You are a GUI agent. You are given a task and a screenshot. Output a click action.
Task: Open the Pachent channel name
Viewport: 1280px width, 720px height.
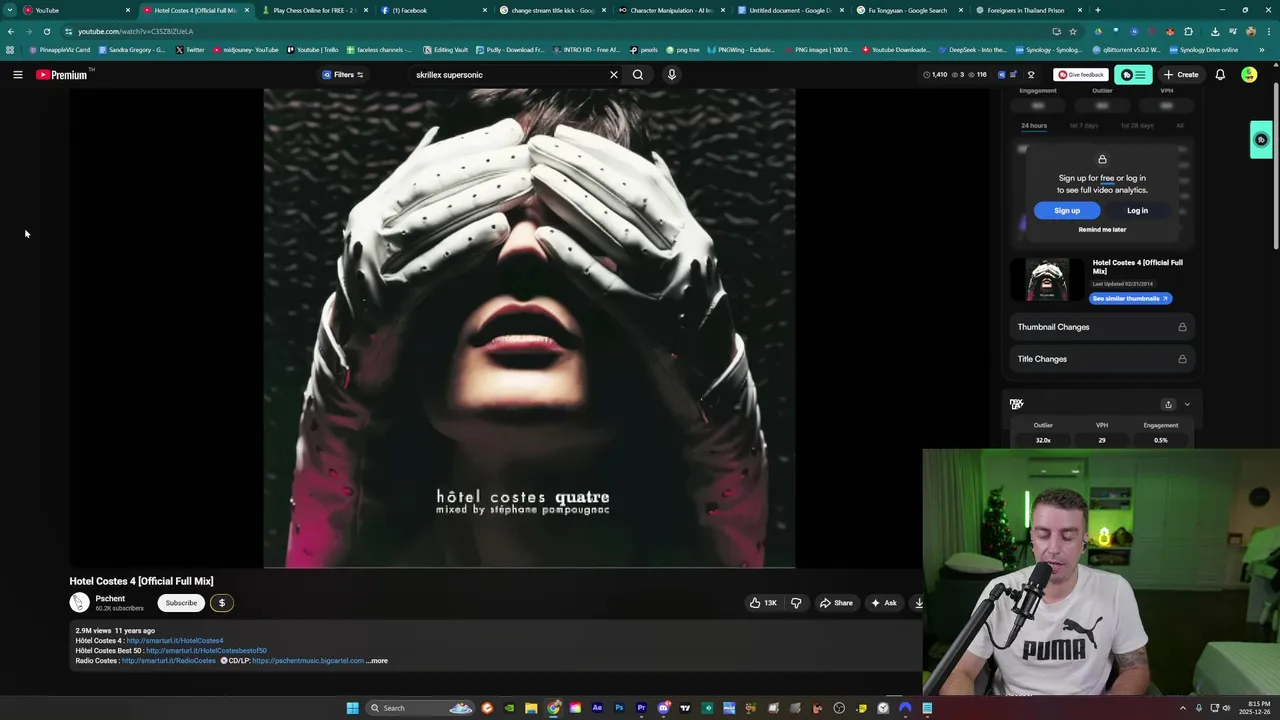pos(110,599)
